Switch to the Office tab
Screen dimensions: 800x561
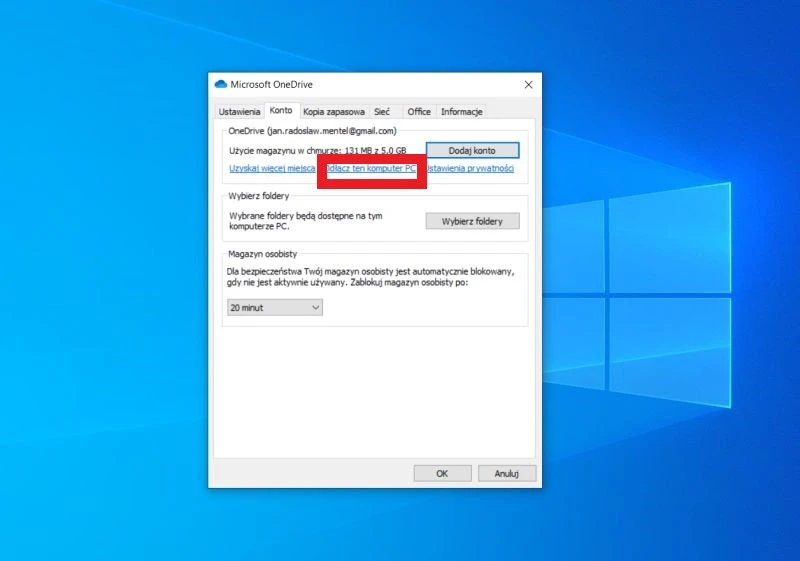pyautogui.click(x=419, y=112)
